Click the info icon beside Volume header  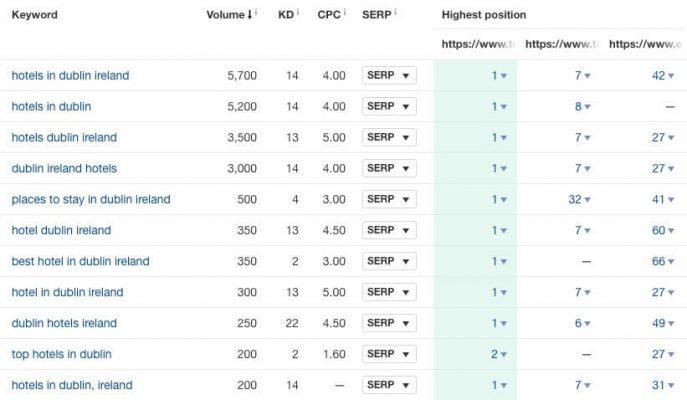[257, 13]
